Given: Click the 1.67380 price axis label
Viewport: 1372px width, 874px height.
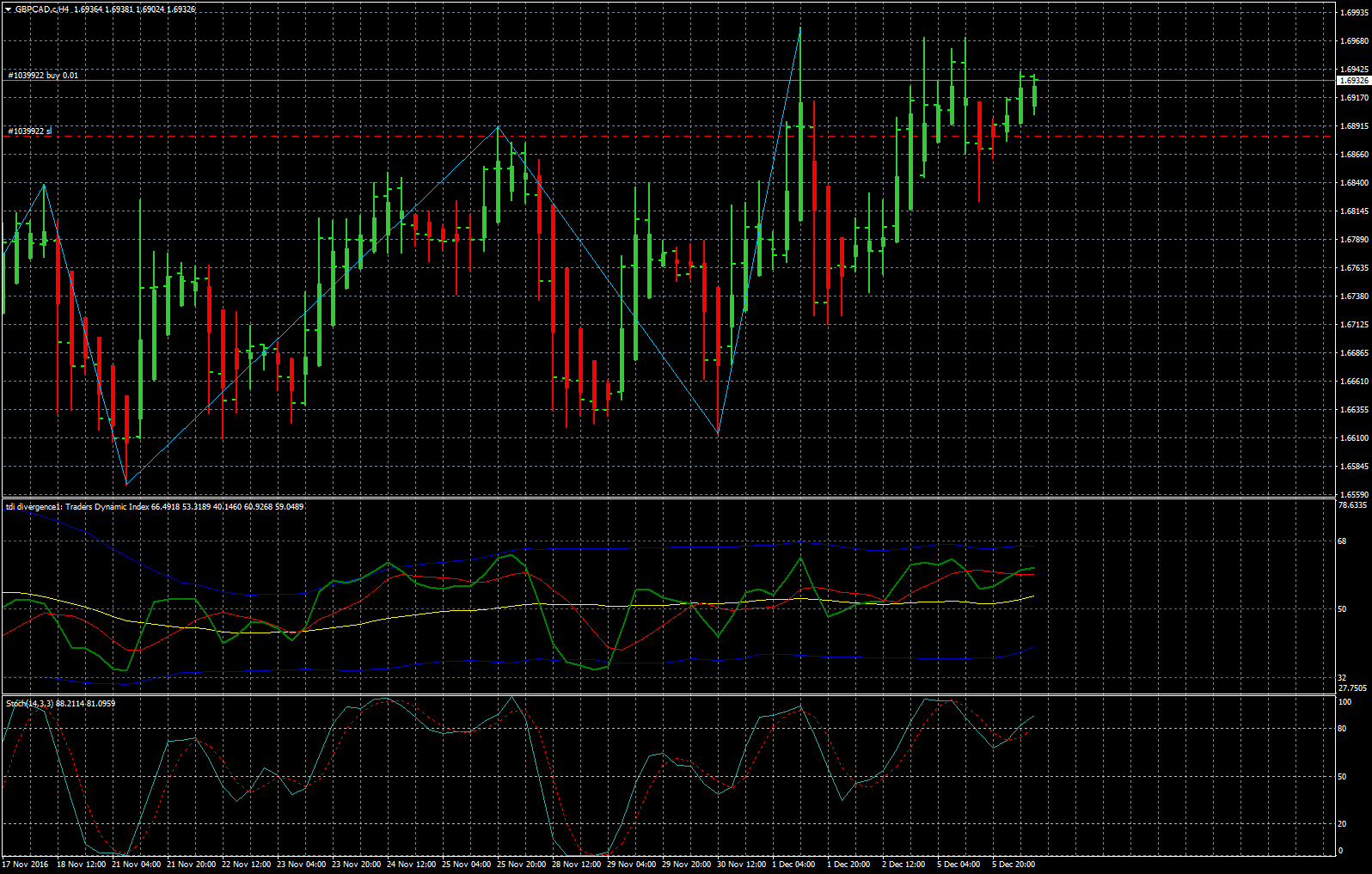Looking at the screenshot, I should pyautogui.click(x=1354, y=296).
